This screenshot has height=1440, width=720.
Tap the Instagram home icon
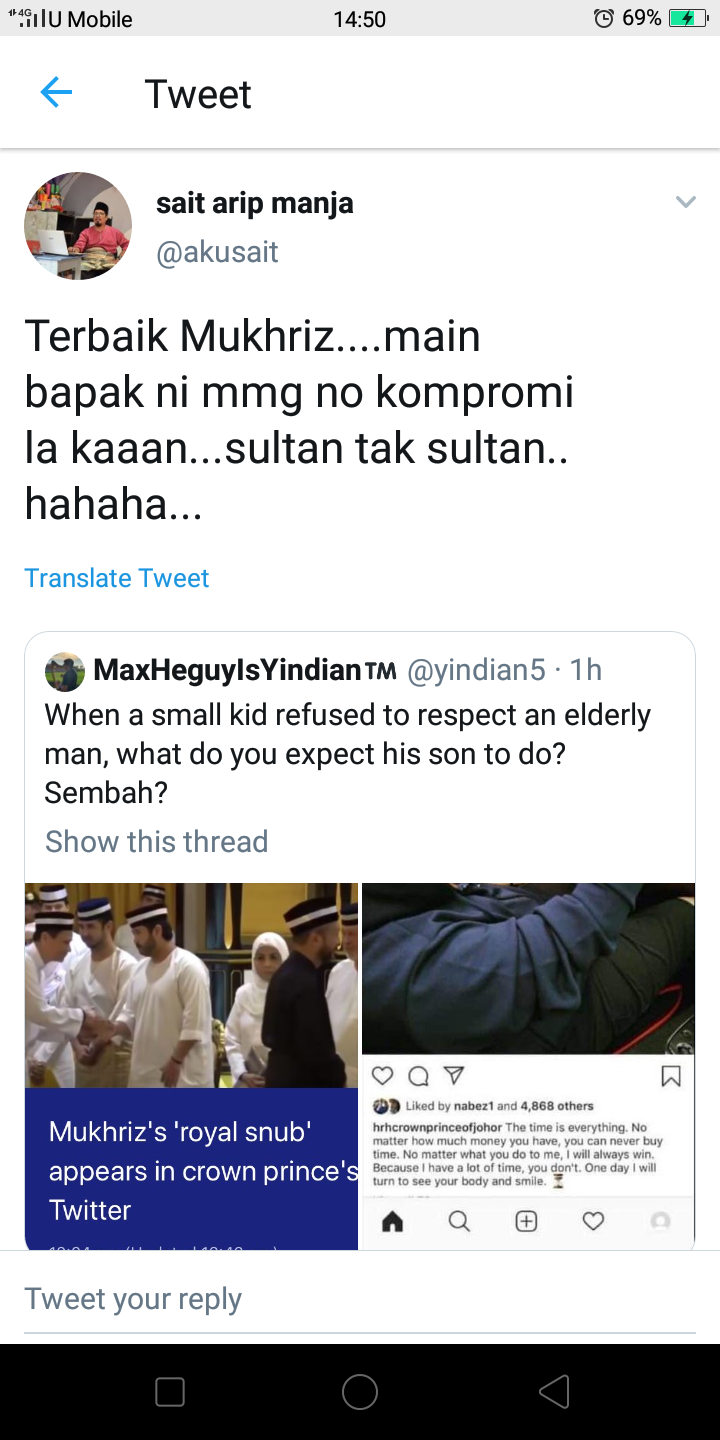click(x=392, y=1221)
